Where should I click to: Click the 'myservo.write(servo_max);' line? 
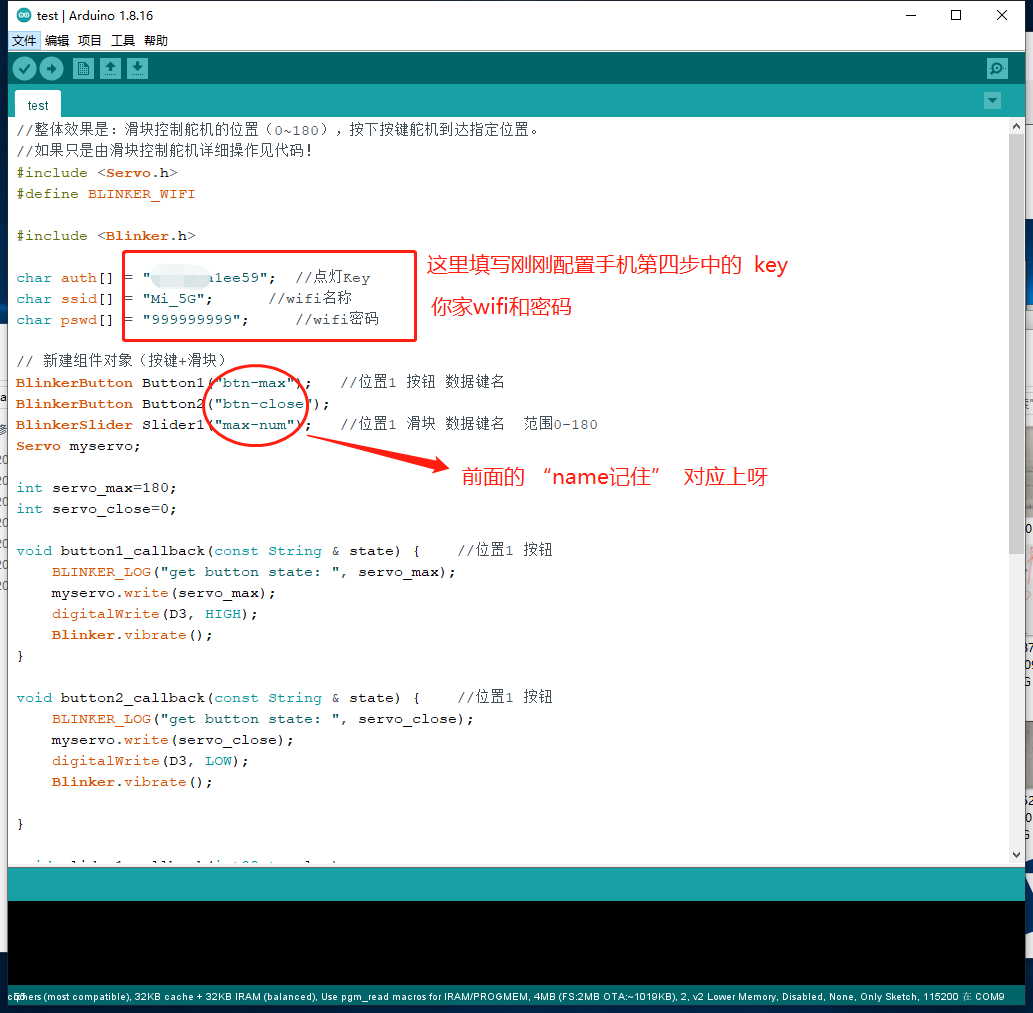163,593
